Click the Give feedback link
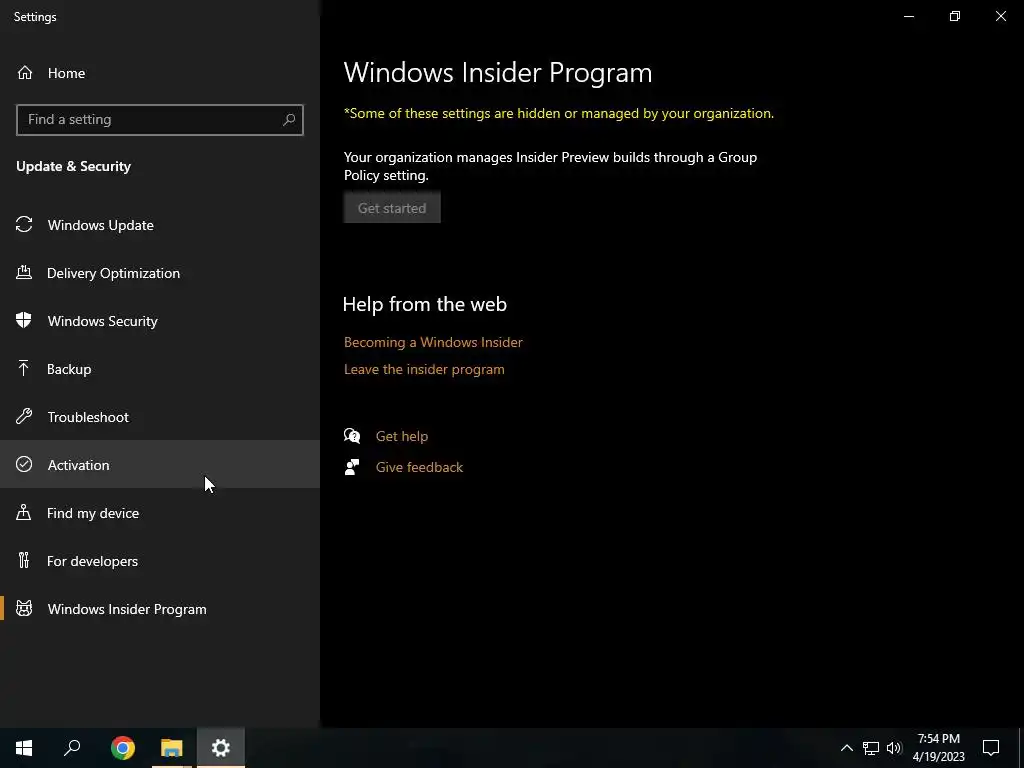Screen dimensions: 1024x768 tap(419, 467)
